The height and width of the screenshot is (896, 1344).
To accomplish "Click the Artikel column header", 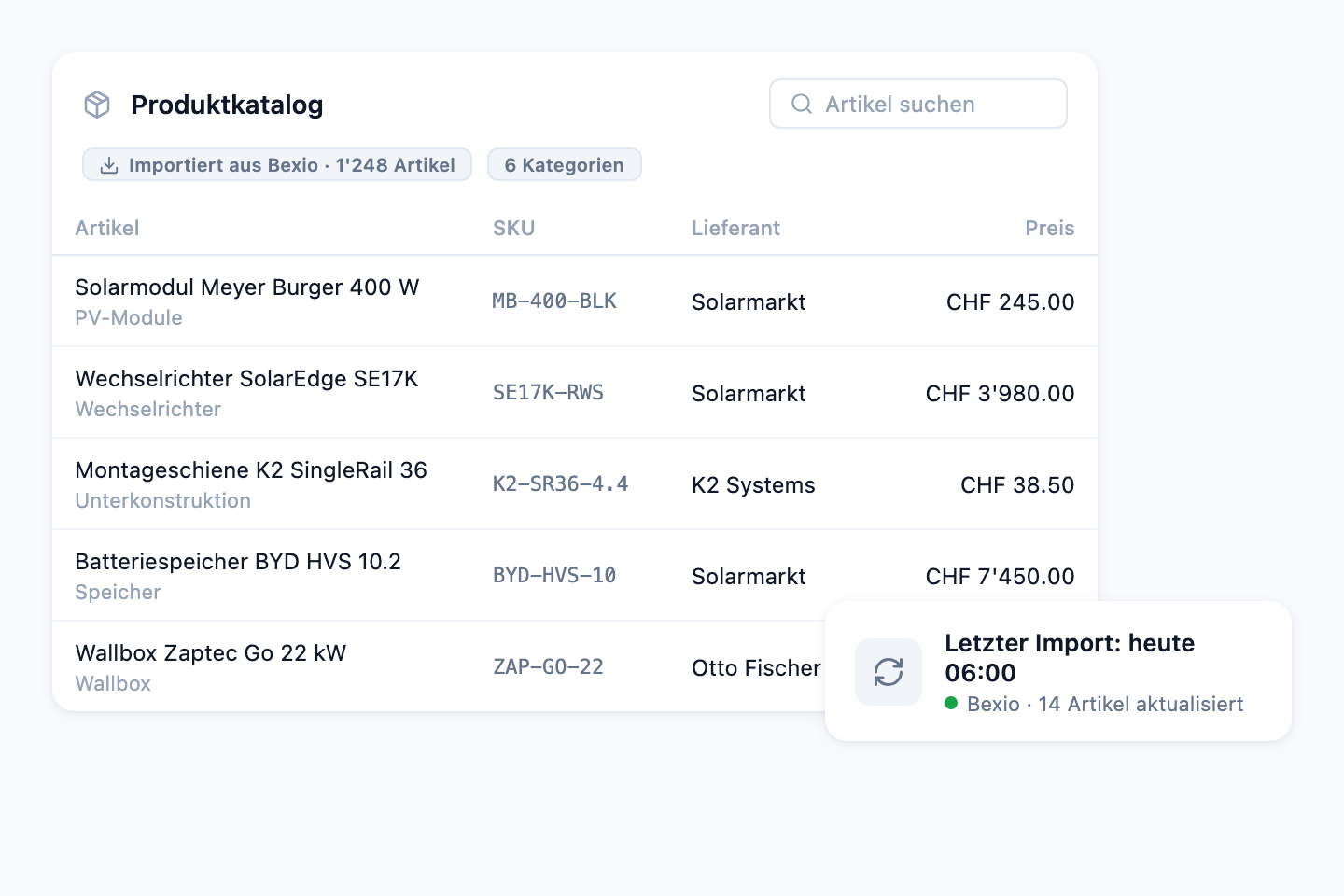I will 107,228.
